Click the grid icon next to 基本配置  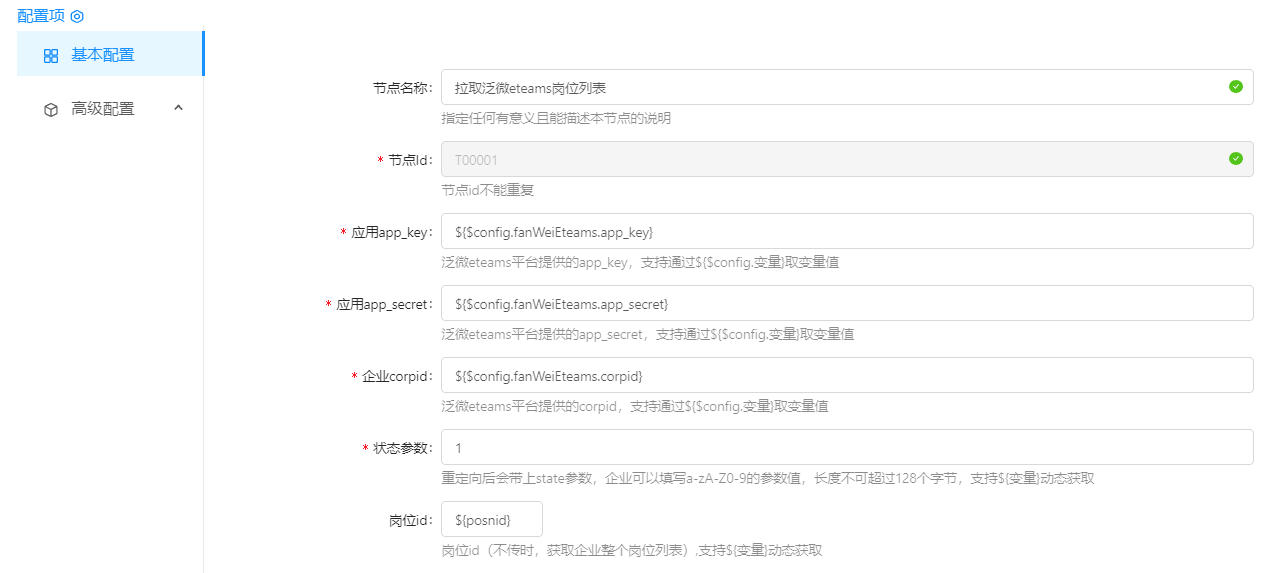click(x=51, y=56)
